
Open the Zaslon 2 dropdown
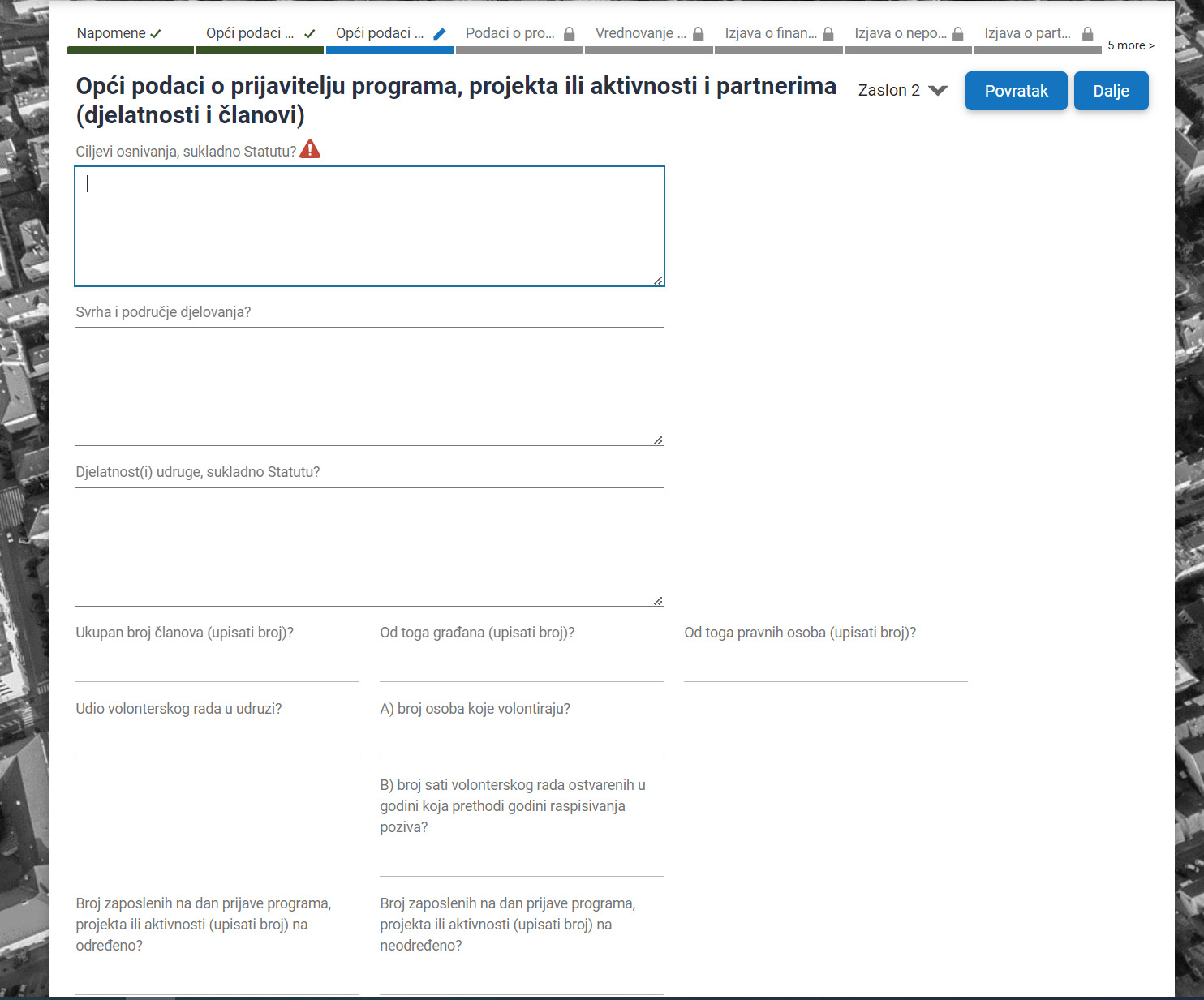(901, 90)
